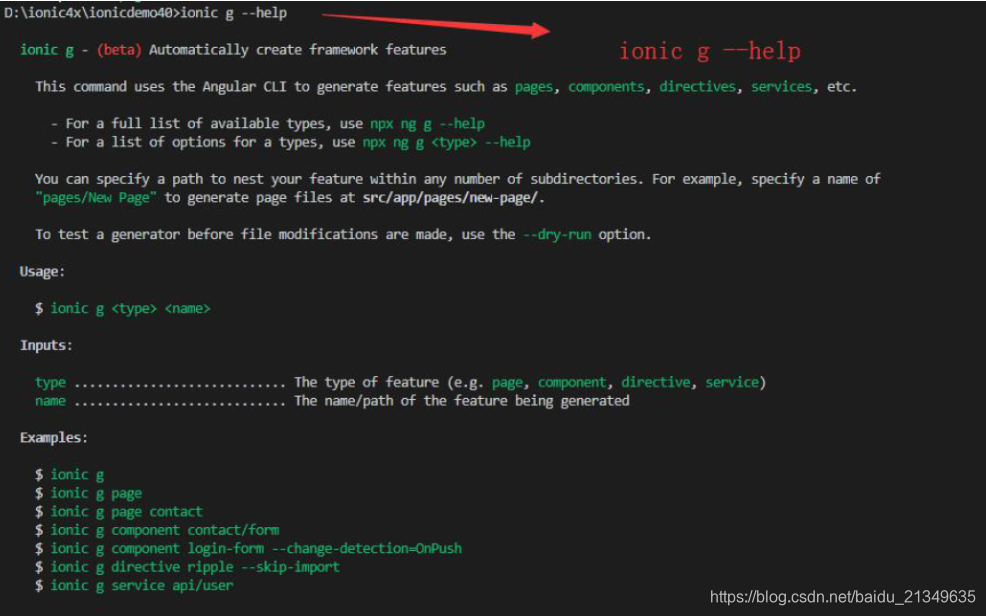Click the example line '$ ionic g' alone
The width and height of the screenshot is (986, 616).
70,475
